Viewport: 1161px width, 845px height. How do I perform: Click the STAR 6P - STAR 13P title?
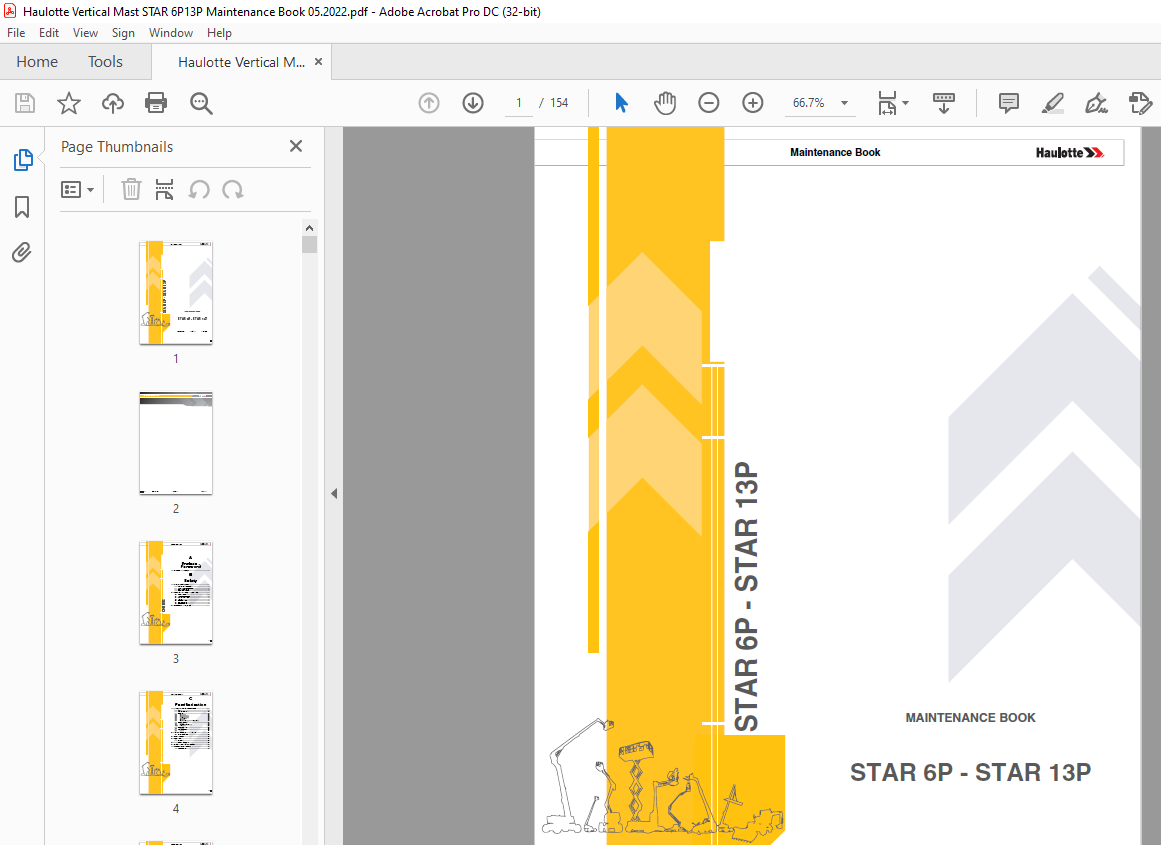pos(970,772)
